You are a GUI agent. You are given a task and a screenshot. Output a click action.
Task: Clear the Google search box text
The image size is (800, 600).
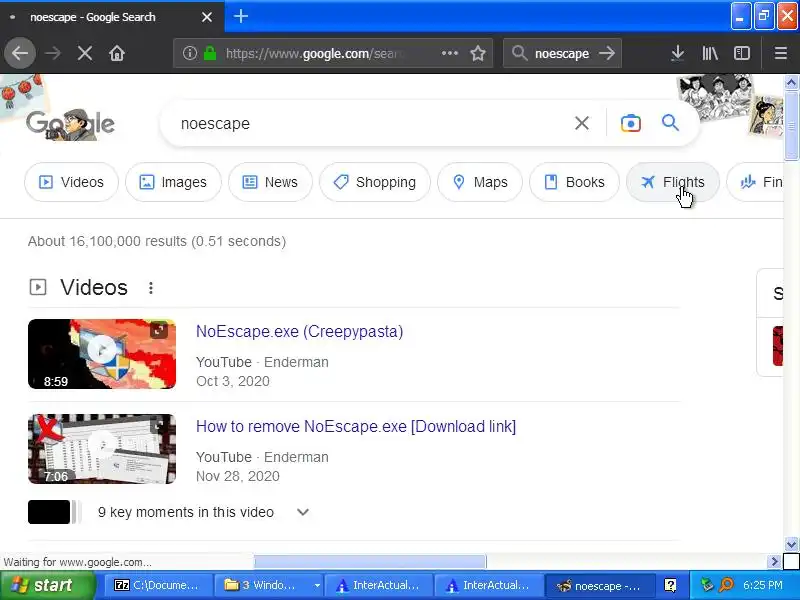pos(582,123)
